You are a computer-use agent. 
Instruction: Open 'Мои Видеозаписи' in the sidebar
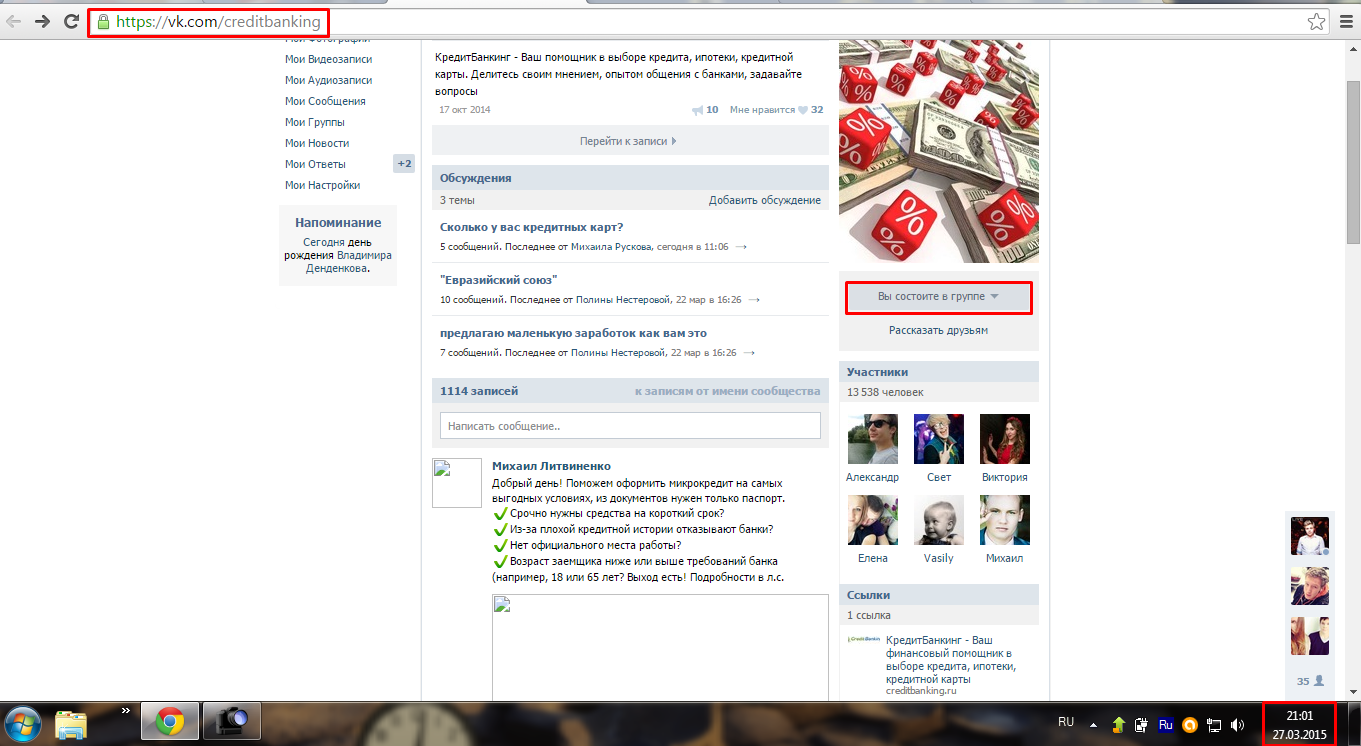[328, 59]
